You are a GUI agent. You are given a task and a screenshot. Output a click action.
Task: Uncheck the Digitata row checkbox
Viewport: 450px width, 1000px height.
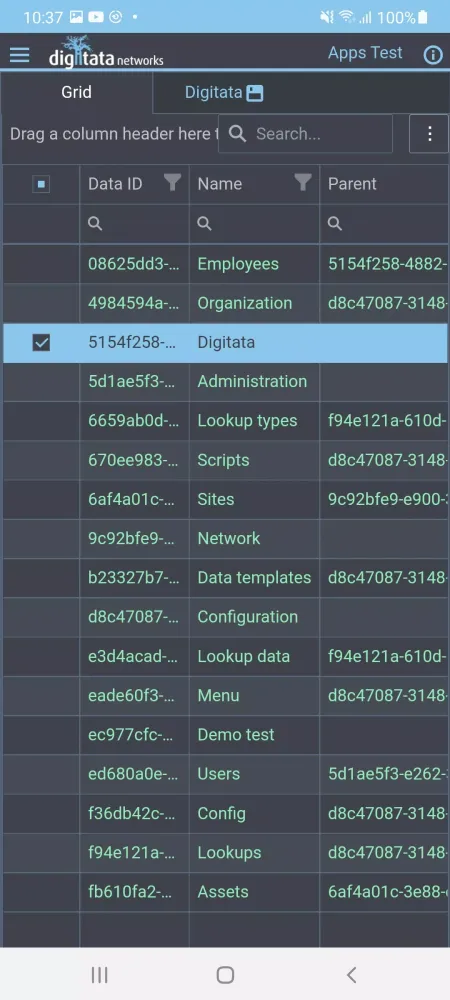[x=41, y=342]
